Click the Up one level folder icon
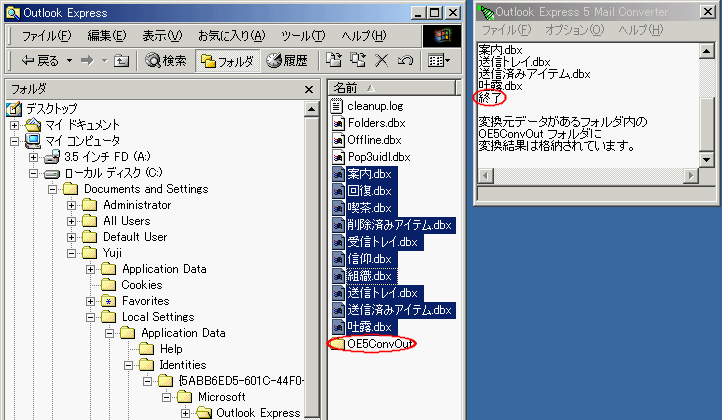The width and height of the screenshot is (722, 420). [x=121, y=61]
